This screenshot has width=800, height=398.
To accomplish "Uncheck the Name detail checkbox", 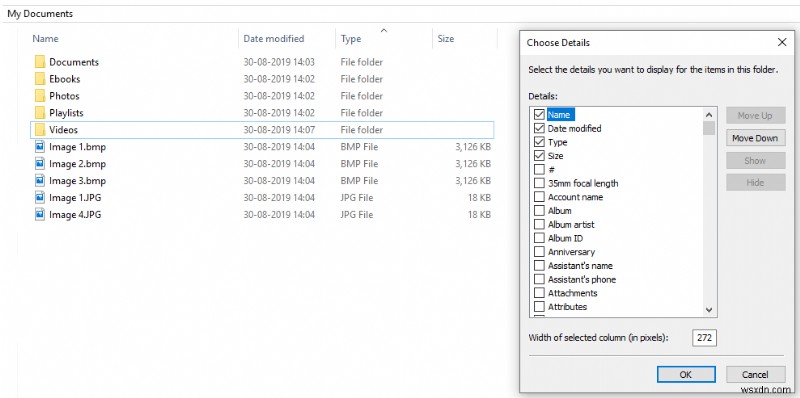I will (539, 115).
